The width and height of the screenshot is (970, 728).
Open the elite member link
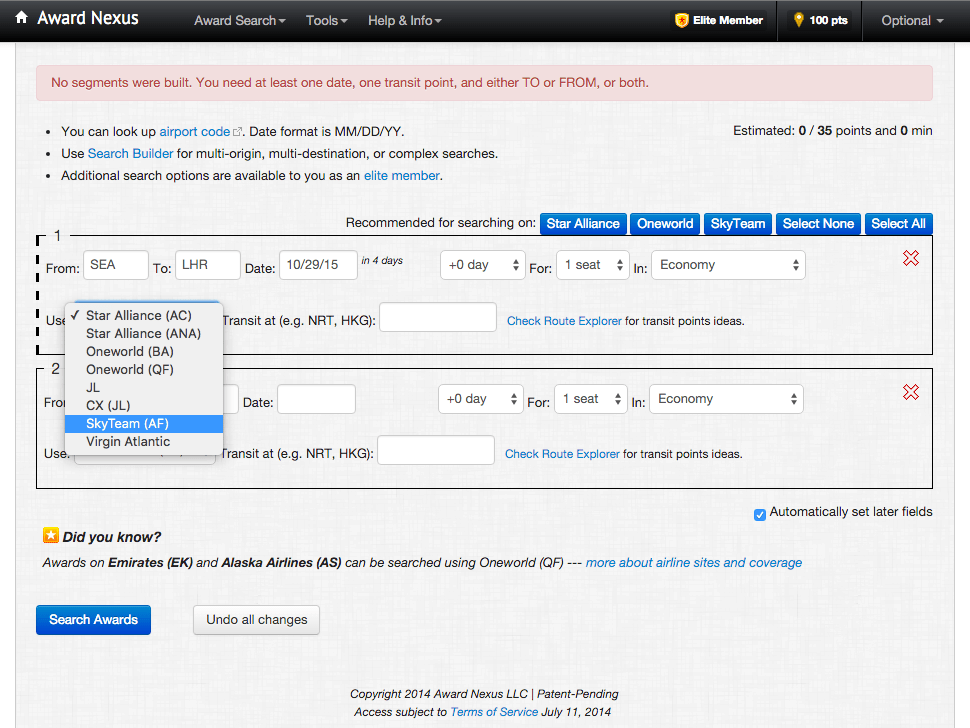(x=402, y=176)
